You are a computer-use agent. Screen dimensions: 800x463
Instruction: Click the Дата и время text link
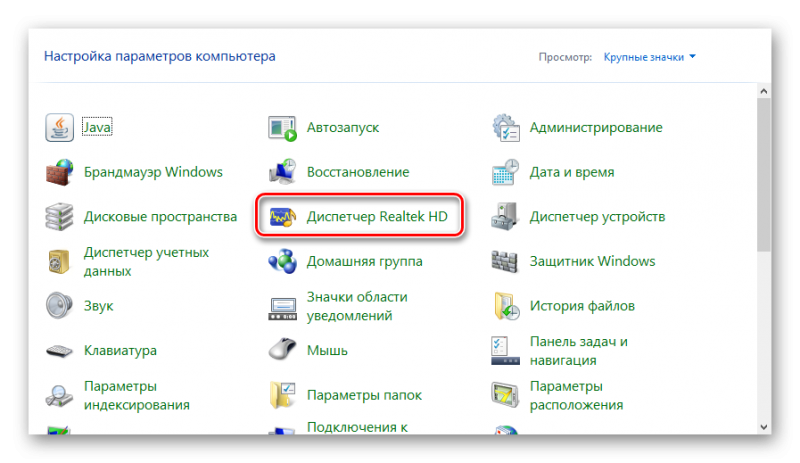pyautogui.click(x=571, y=172)
